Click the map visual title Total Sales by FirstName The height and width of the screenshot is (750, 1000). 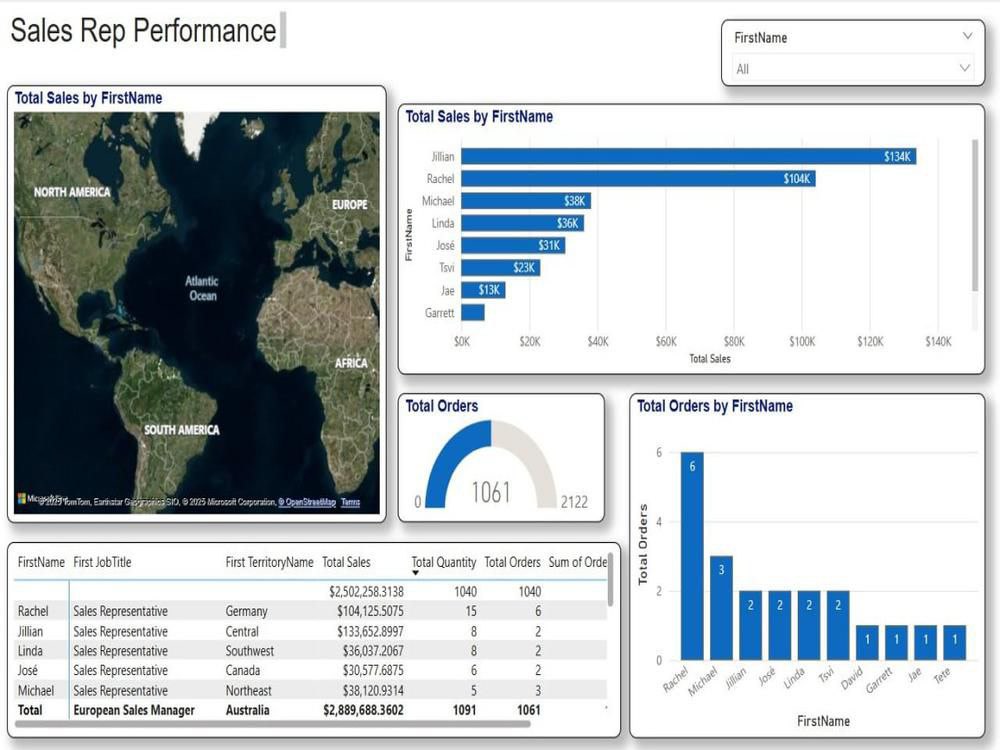(x=88, y=98)
